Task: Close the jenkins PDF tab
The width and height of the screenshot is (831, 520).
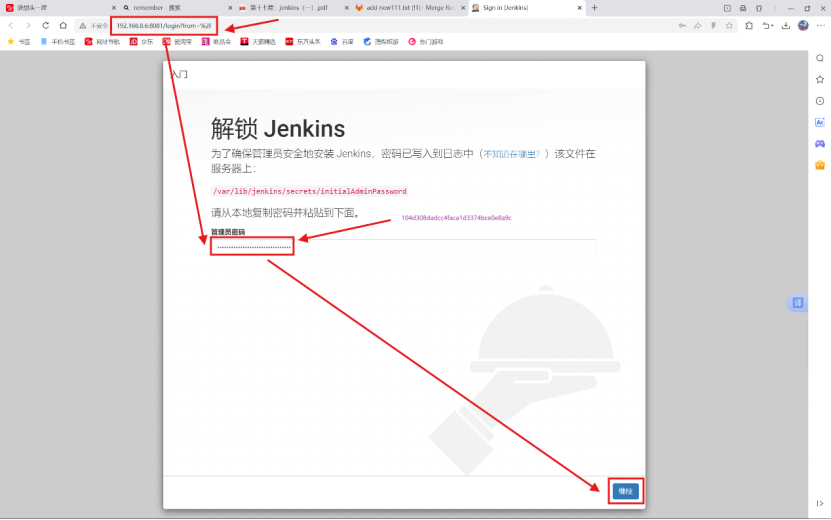Action: pos(347,8)
